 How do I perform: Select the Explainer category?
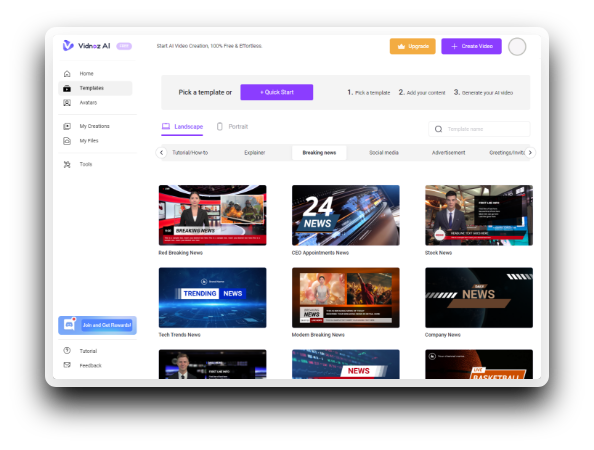255,153
